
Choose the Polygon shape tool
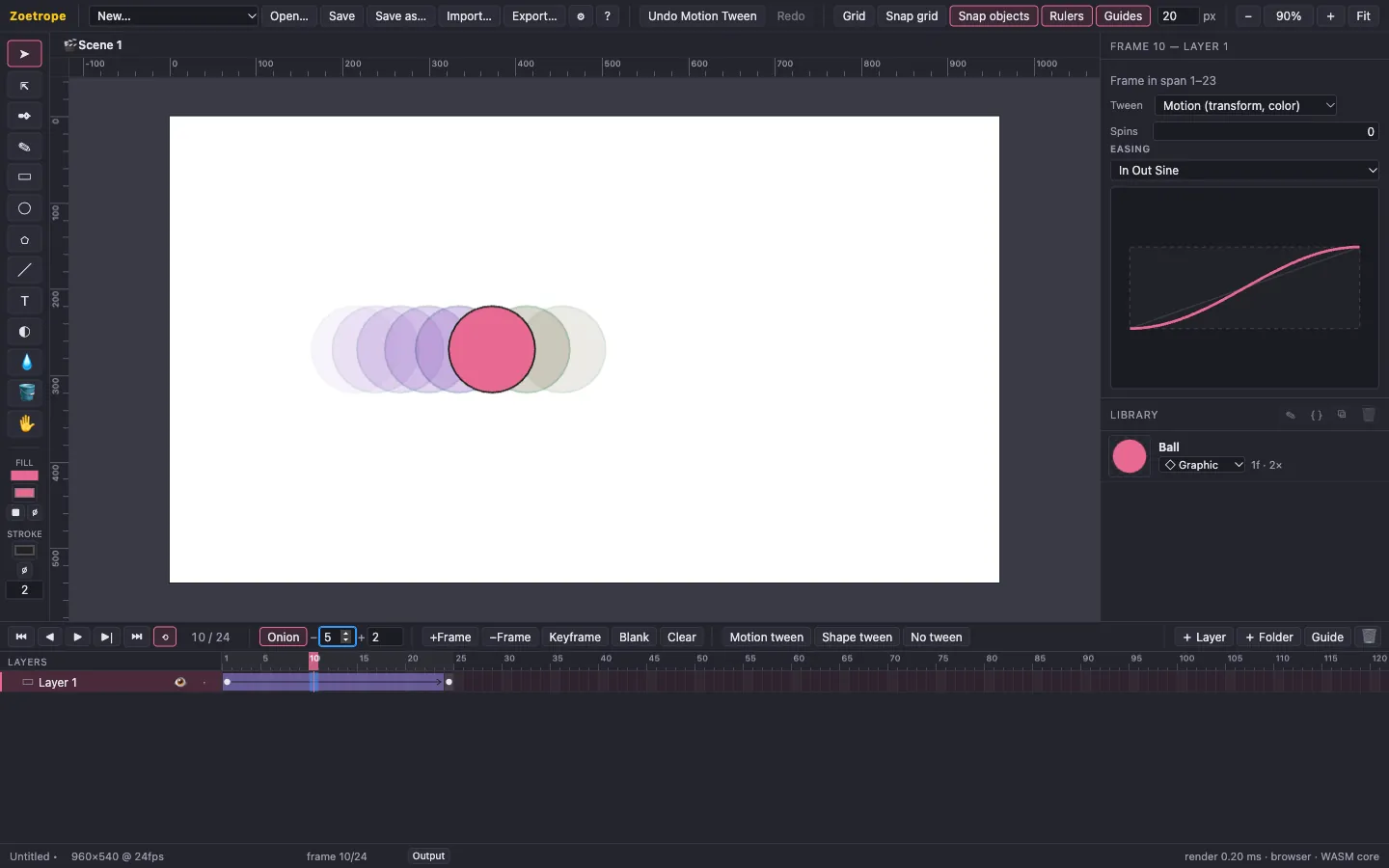point(24,239)
